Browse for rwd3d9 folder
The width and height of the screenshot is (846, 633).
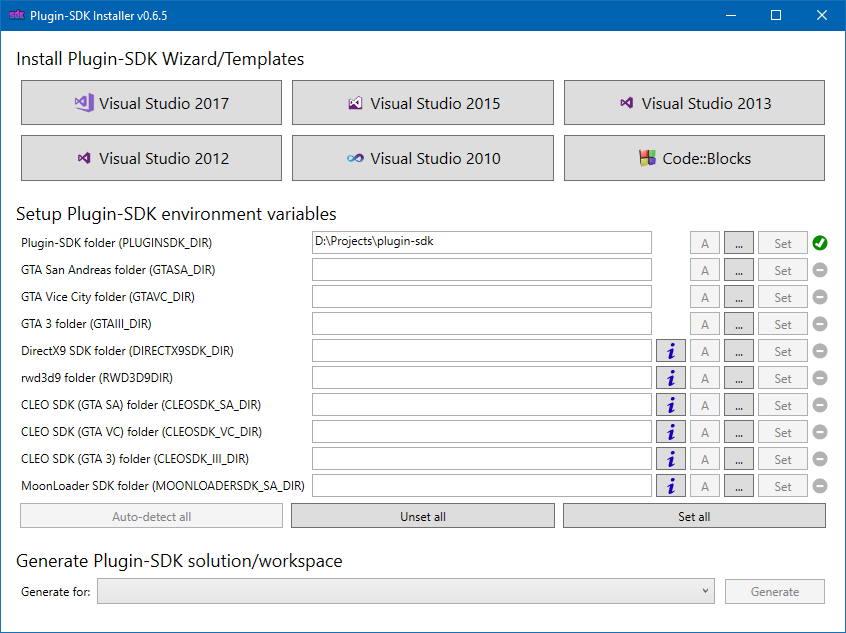[739, 378]
